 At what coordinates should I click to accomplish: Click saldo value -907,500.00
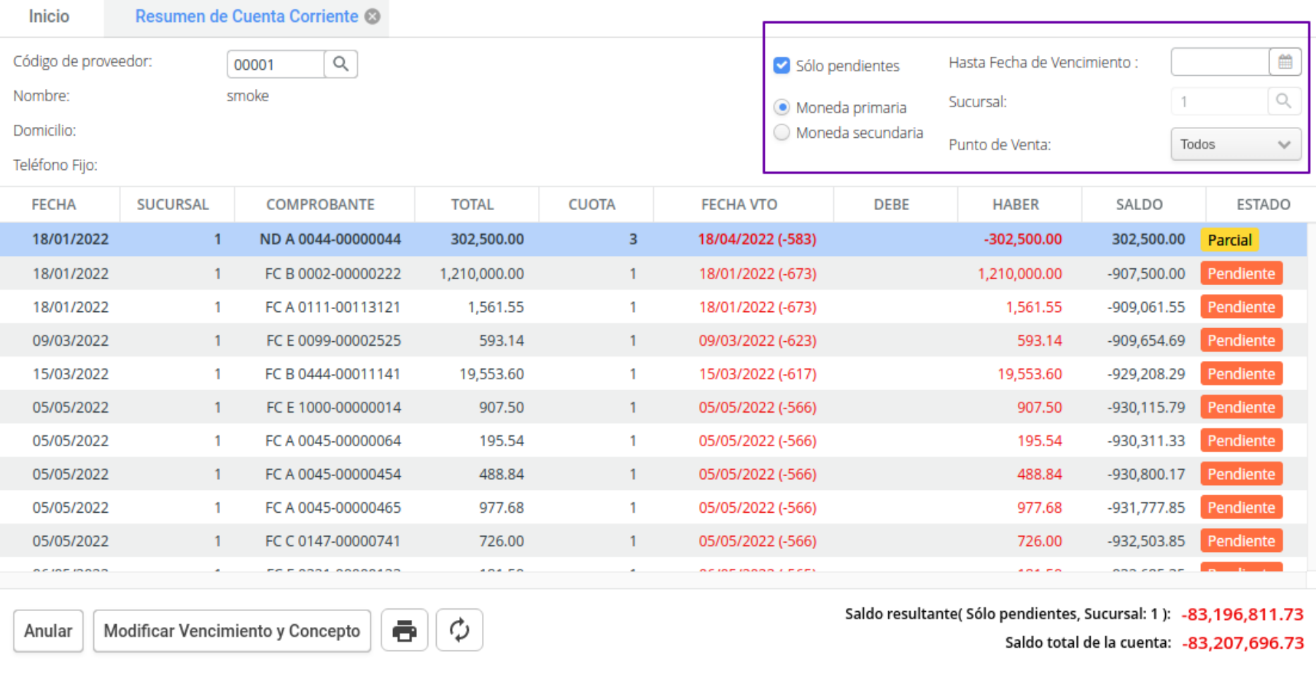(x=1146, y=273)
